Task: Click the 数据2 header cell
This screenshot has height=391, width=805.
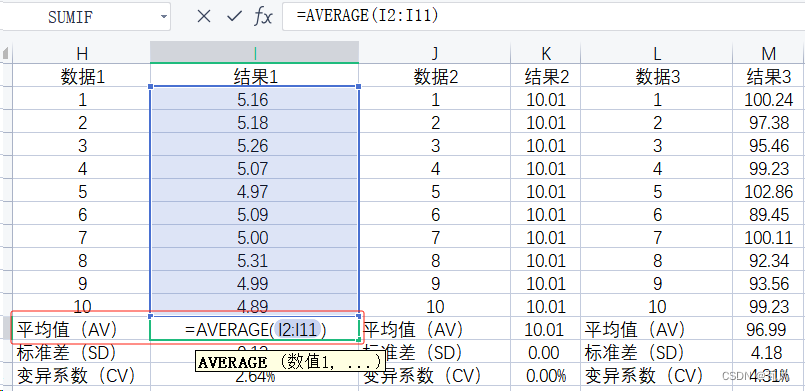Action: click(435, 76)
